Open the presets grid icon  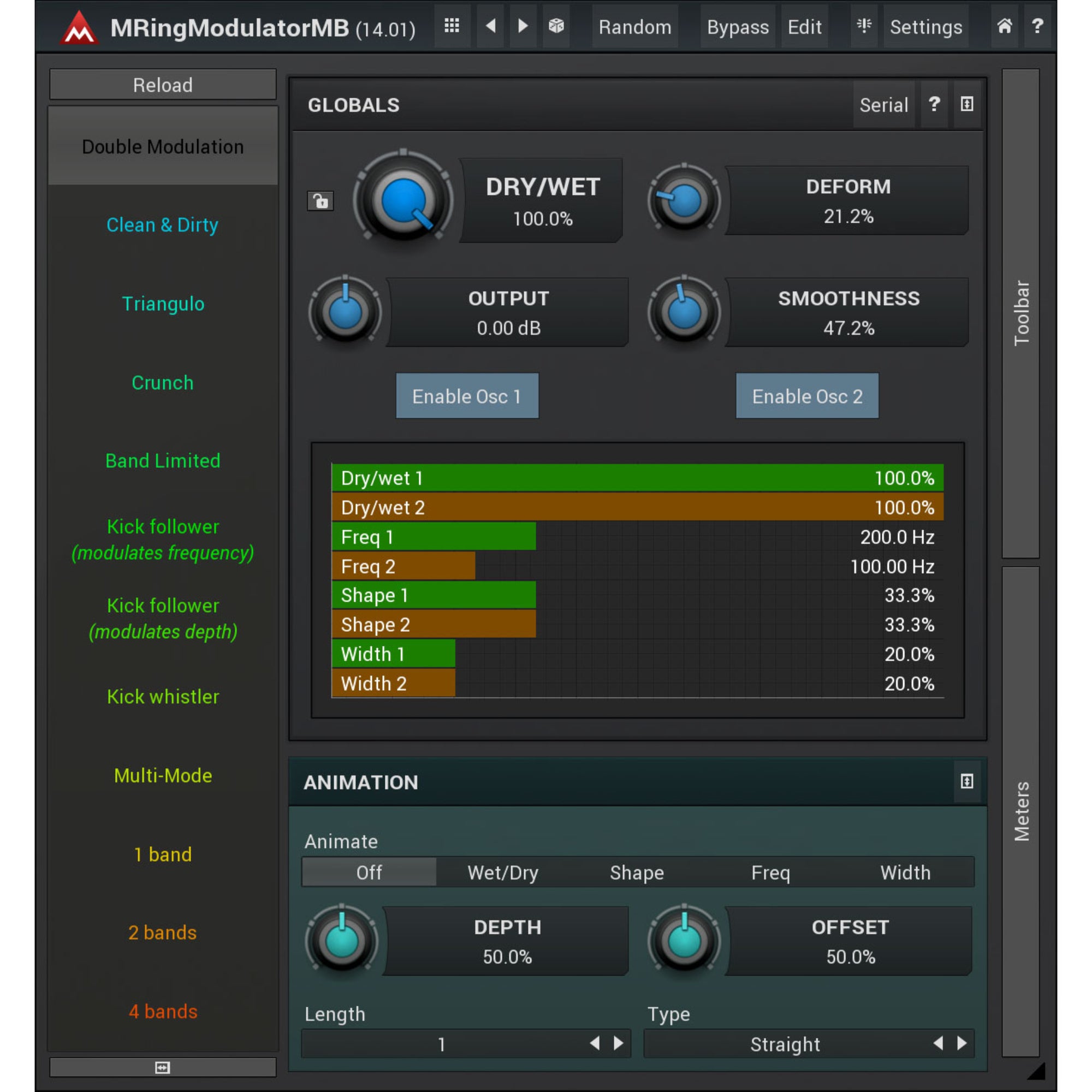pyautogui.click(x=452, y=27)
